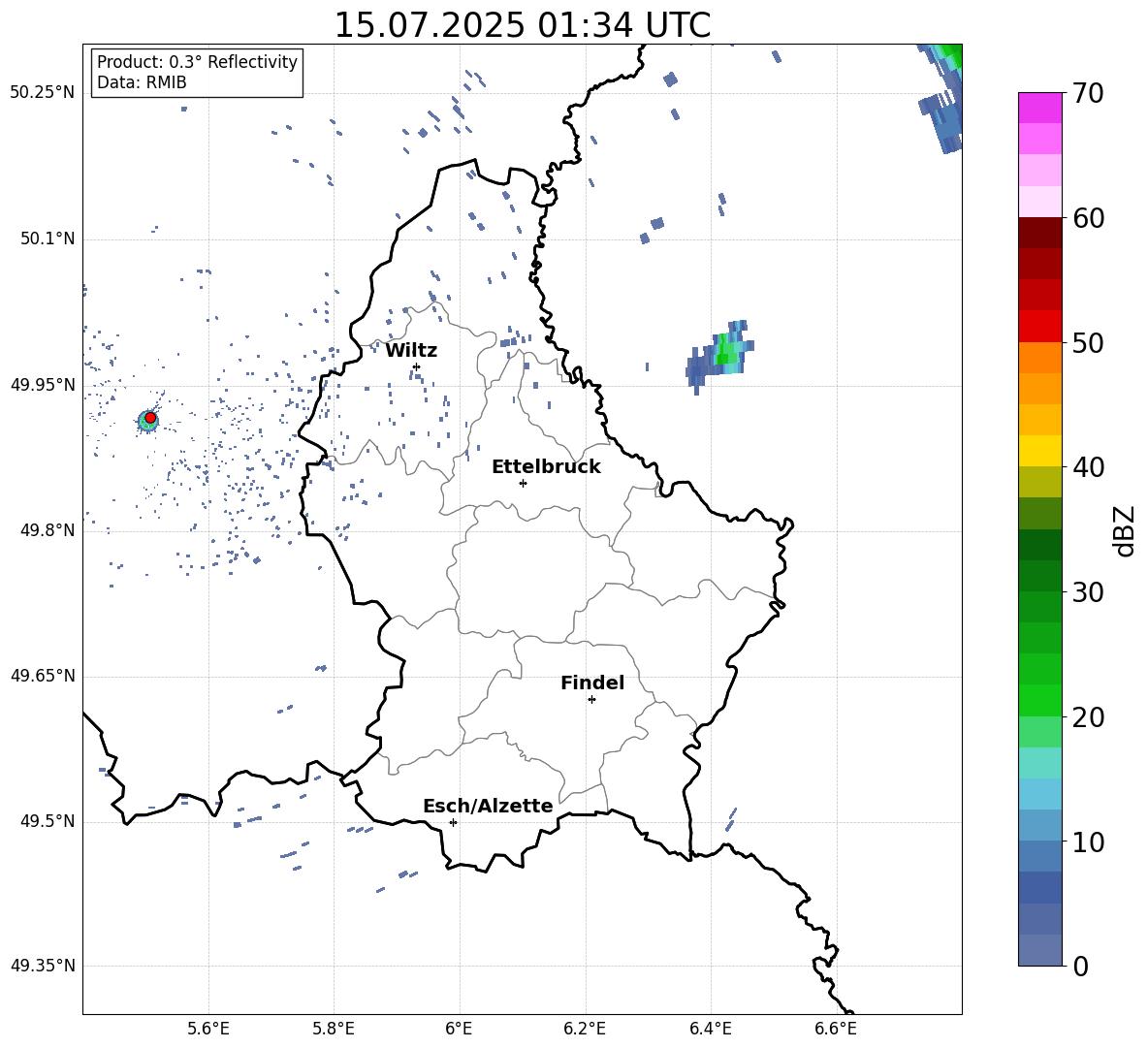Click the 40 dBZ colorbar tick label
This screenshot has height=1048, width=1148.
[x=1088, y=467]
